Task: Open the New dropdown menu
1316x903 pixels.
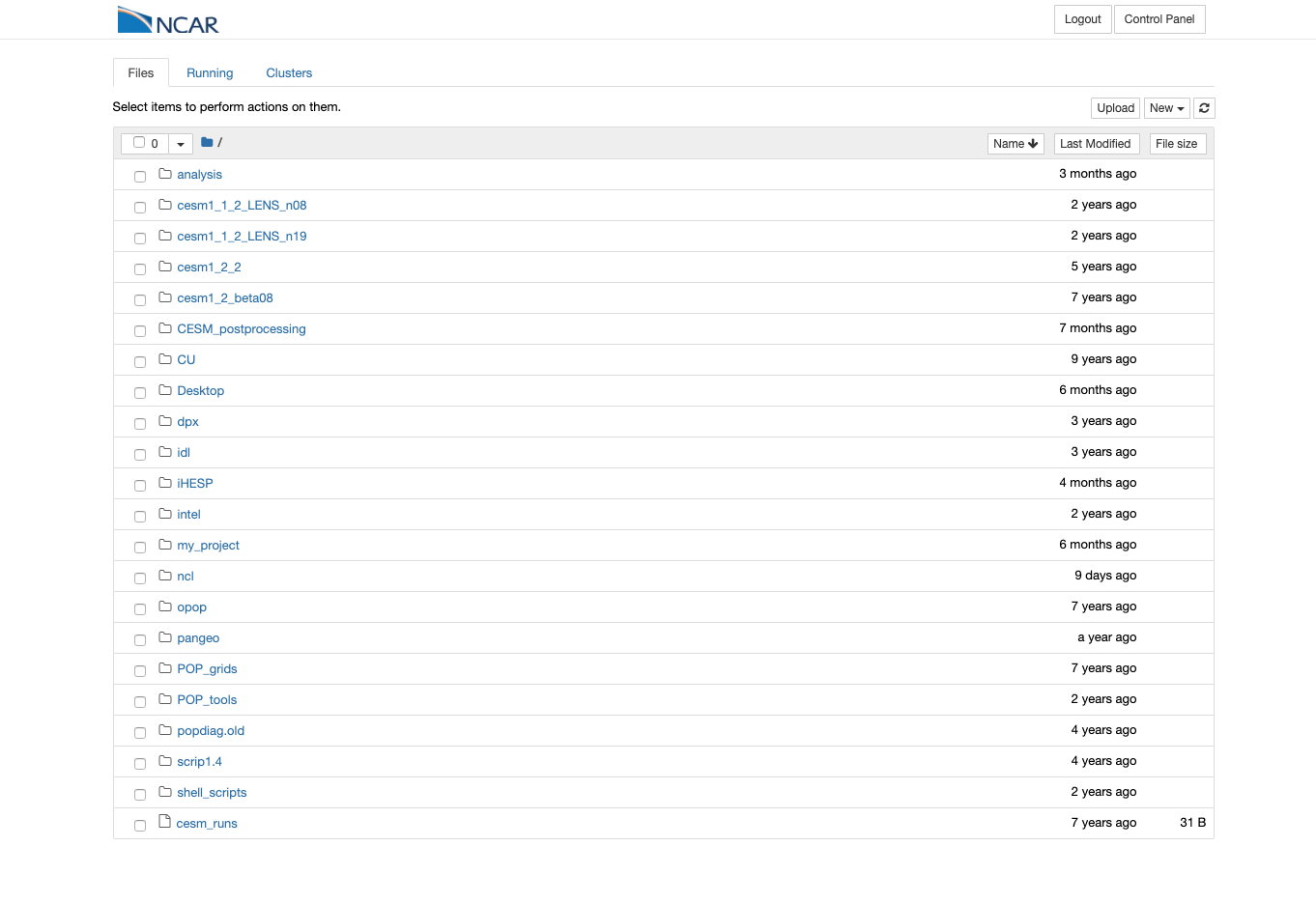Action: (x=1166, y=108)
